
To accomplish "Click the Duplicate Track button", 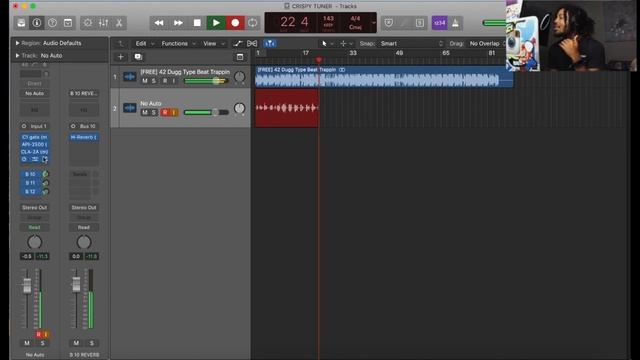I will [138, 57].
